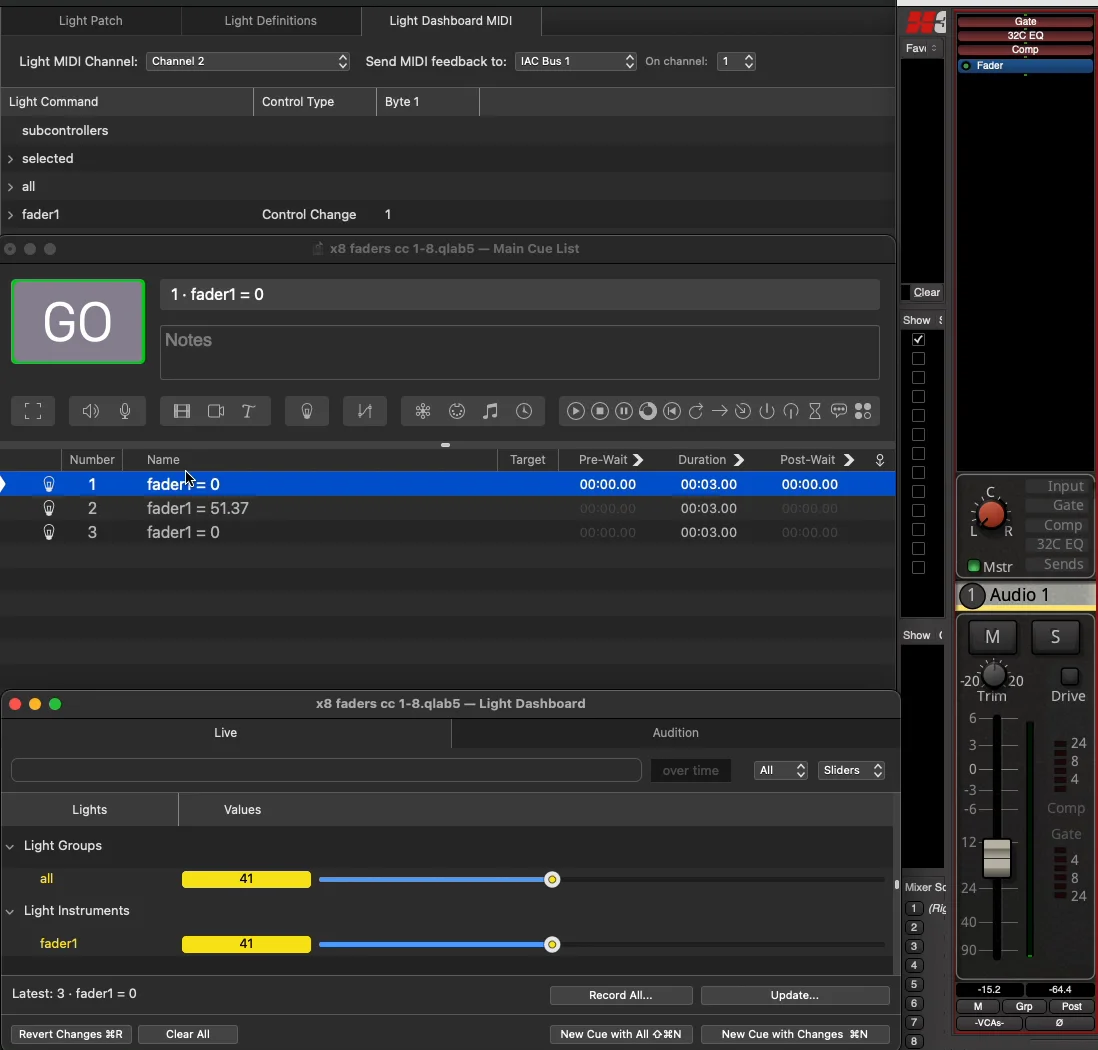Add a Group cue from the toolbar

coord(33,411)
